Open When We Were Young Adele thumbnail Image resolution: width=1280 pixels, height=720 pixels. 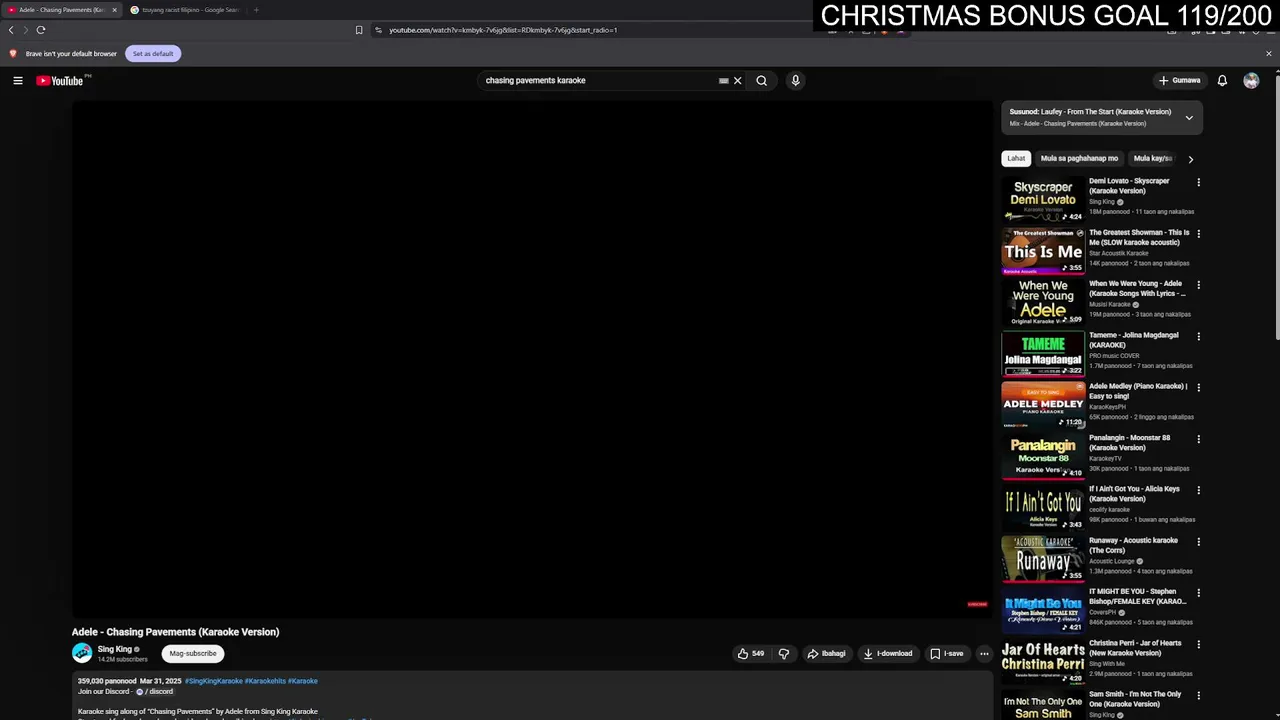click(x=1043, y=302)
